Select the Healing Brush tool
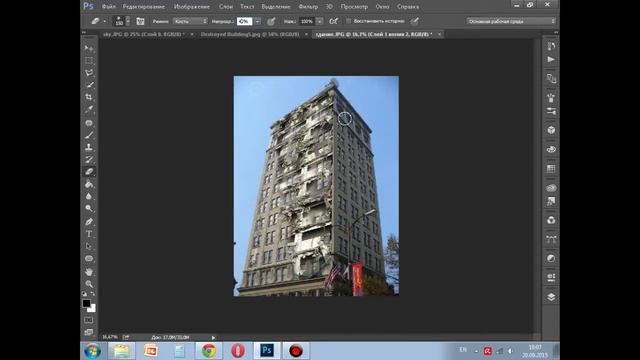The width and height of the screenshot is (640, 360). [x=89, y=123]
